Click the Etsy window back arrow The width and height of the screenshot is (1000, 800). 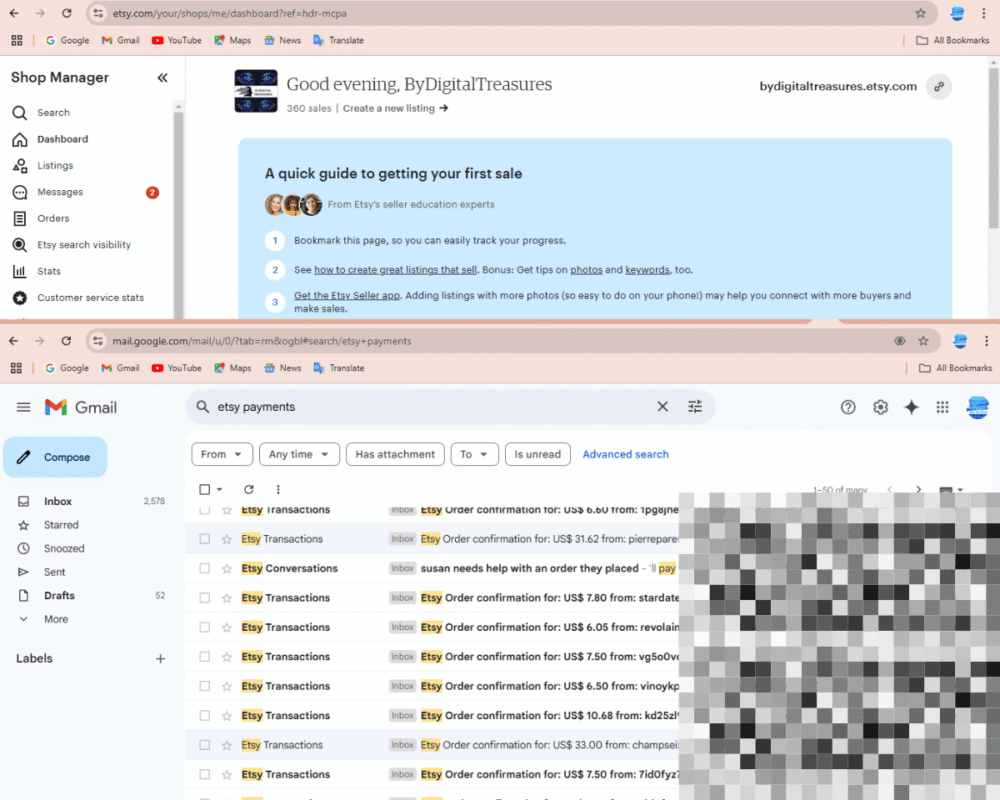click(14, 13)
